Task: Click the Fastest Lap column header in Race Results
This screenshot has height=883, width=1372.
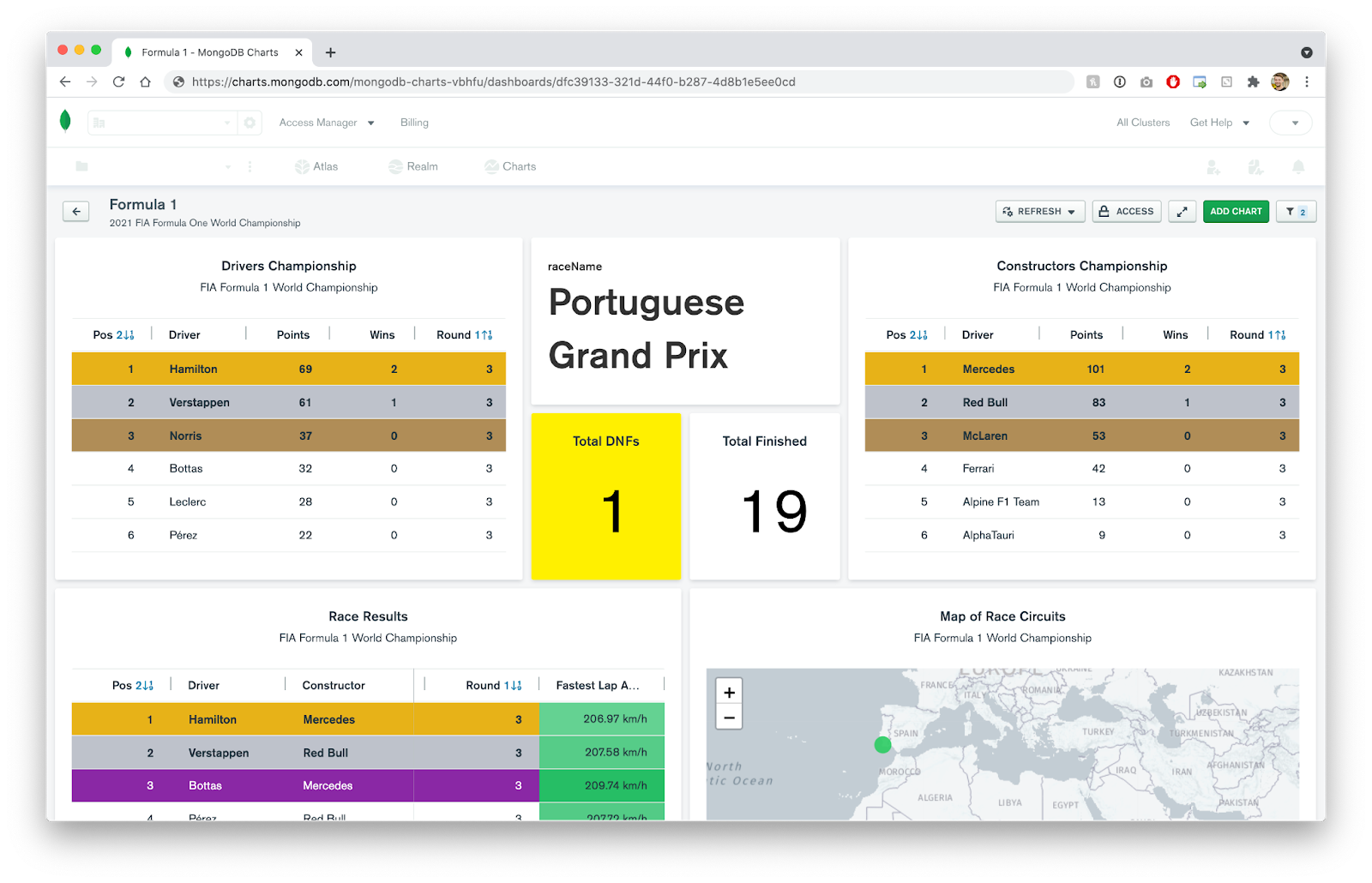Action: (598, 685)
